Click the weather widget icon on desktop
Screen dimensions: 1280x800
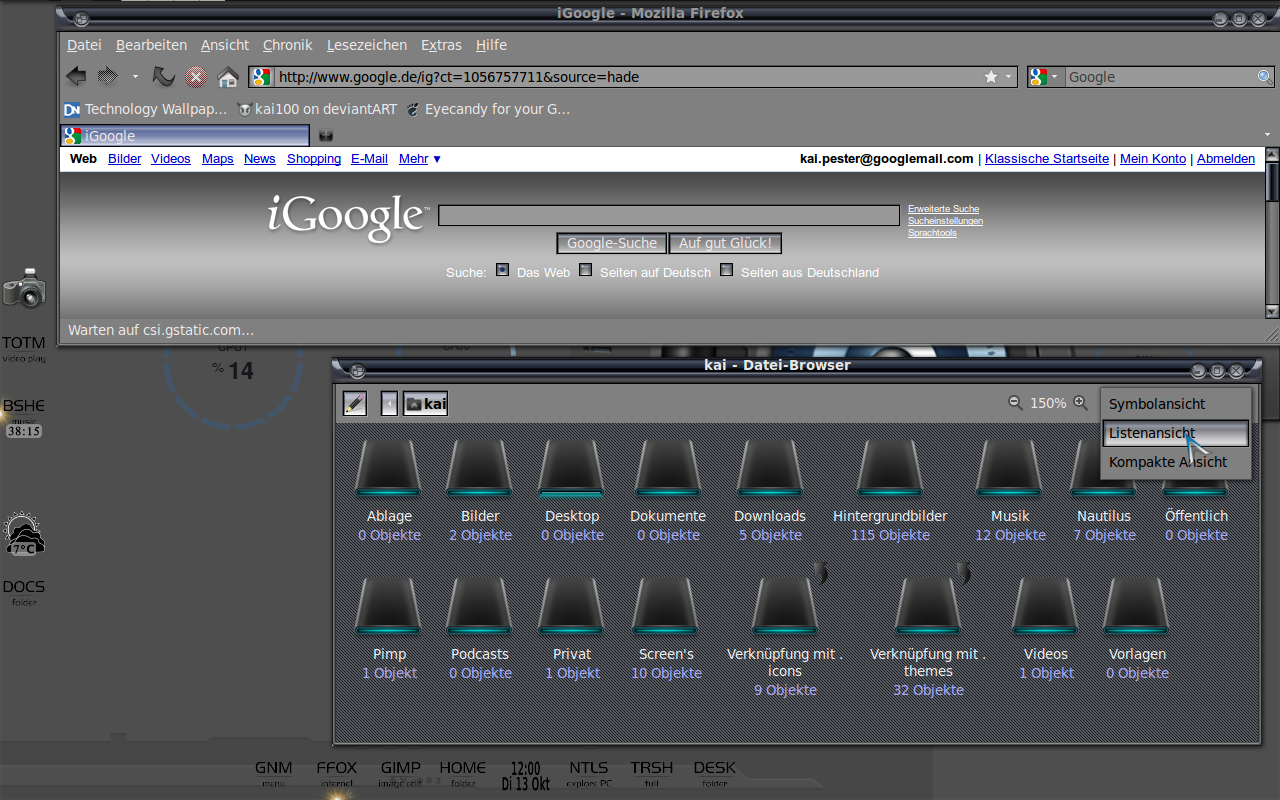click(x=23, y=534)
